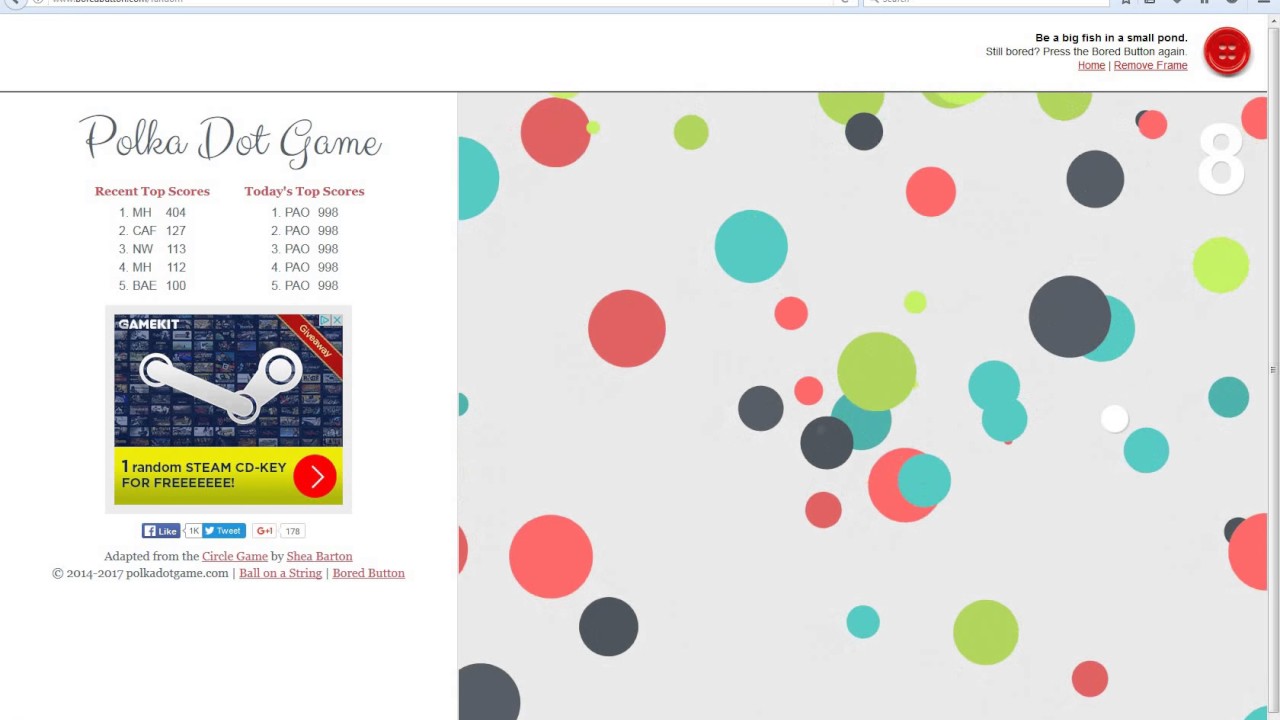Image resolution: width=1280 pixels, height=720 pixels.
Task: Click 'Be a big fish' tagline
Action: pyautogui.click(x=1111, y=38)
